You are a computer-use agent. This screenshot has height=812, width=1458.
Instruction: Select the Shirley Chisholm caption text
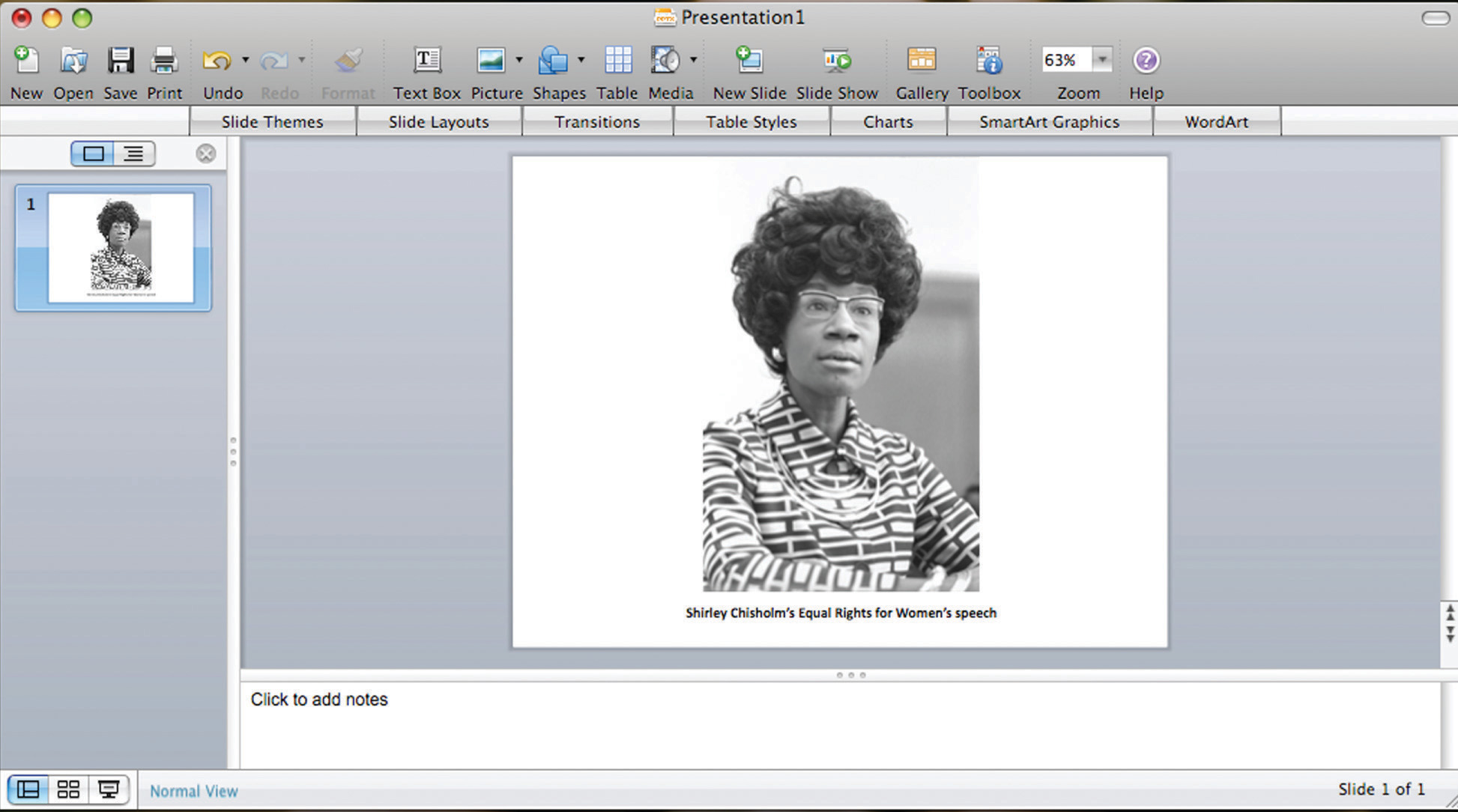point(841,613)
